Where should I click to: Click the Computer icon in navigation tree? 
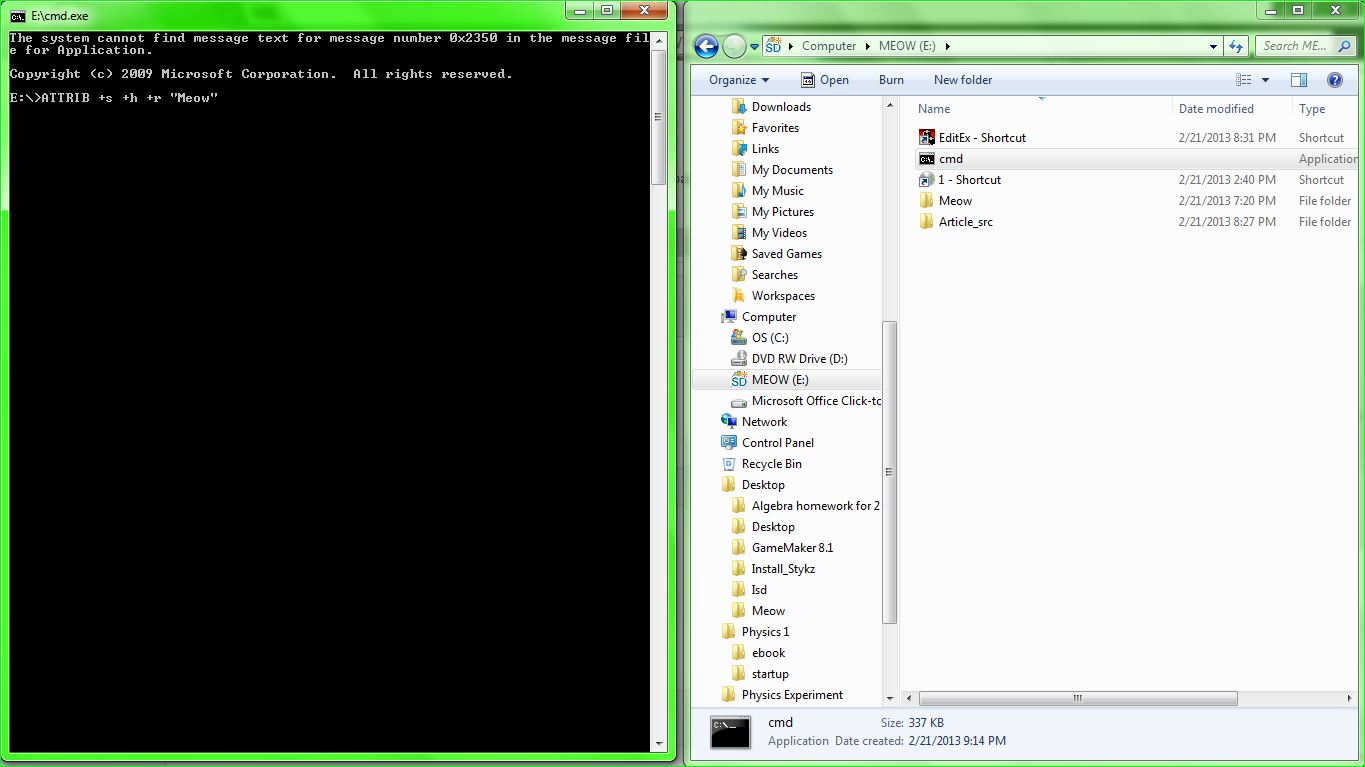pyautogui.click(x=729, y=317)
